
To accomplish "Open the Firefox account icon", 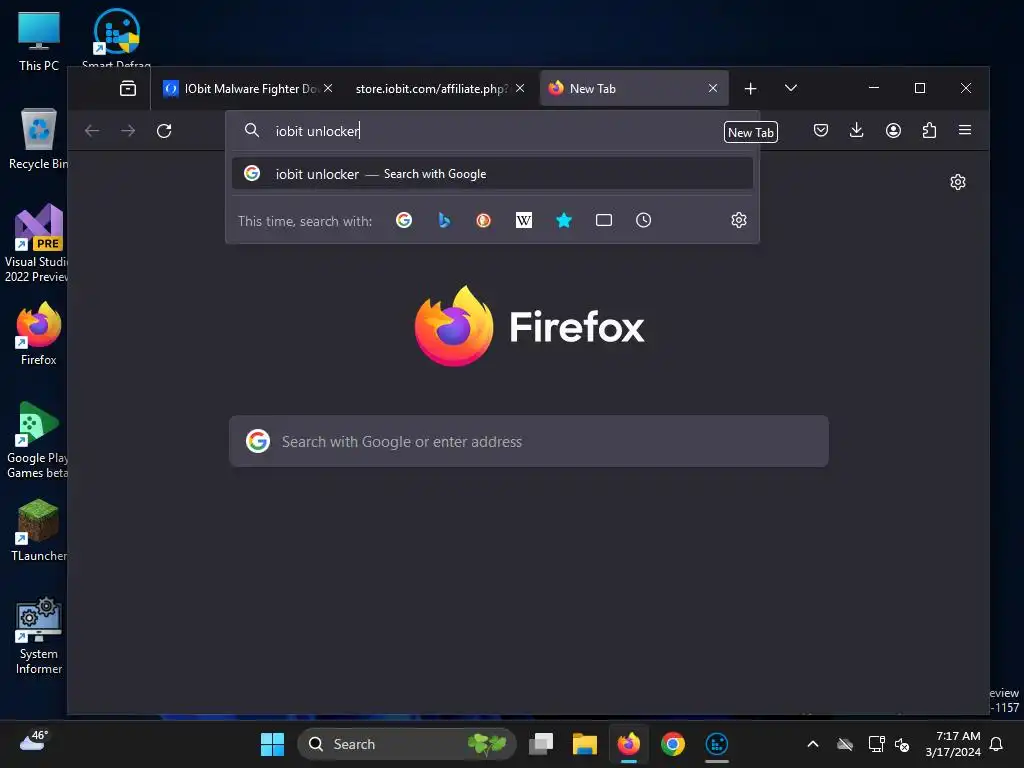I will tap(893, 130).
